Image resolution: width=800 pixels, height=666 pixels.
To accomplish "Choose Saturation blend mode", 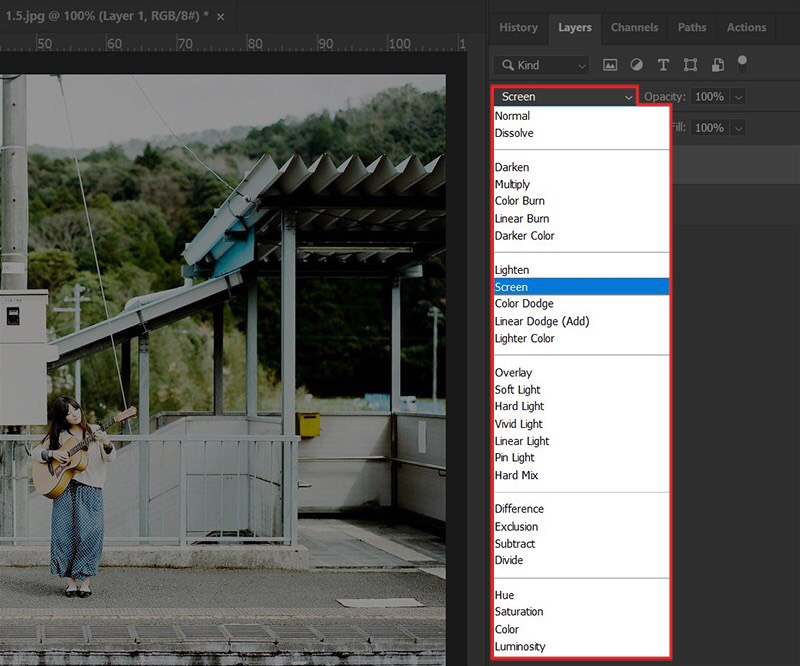I will (582, 612).
